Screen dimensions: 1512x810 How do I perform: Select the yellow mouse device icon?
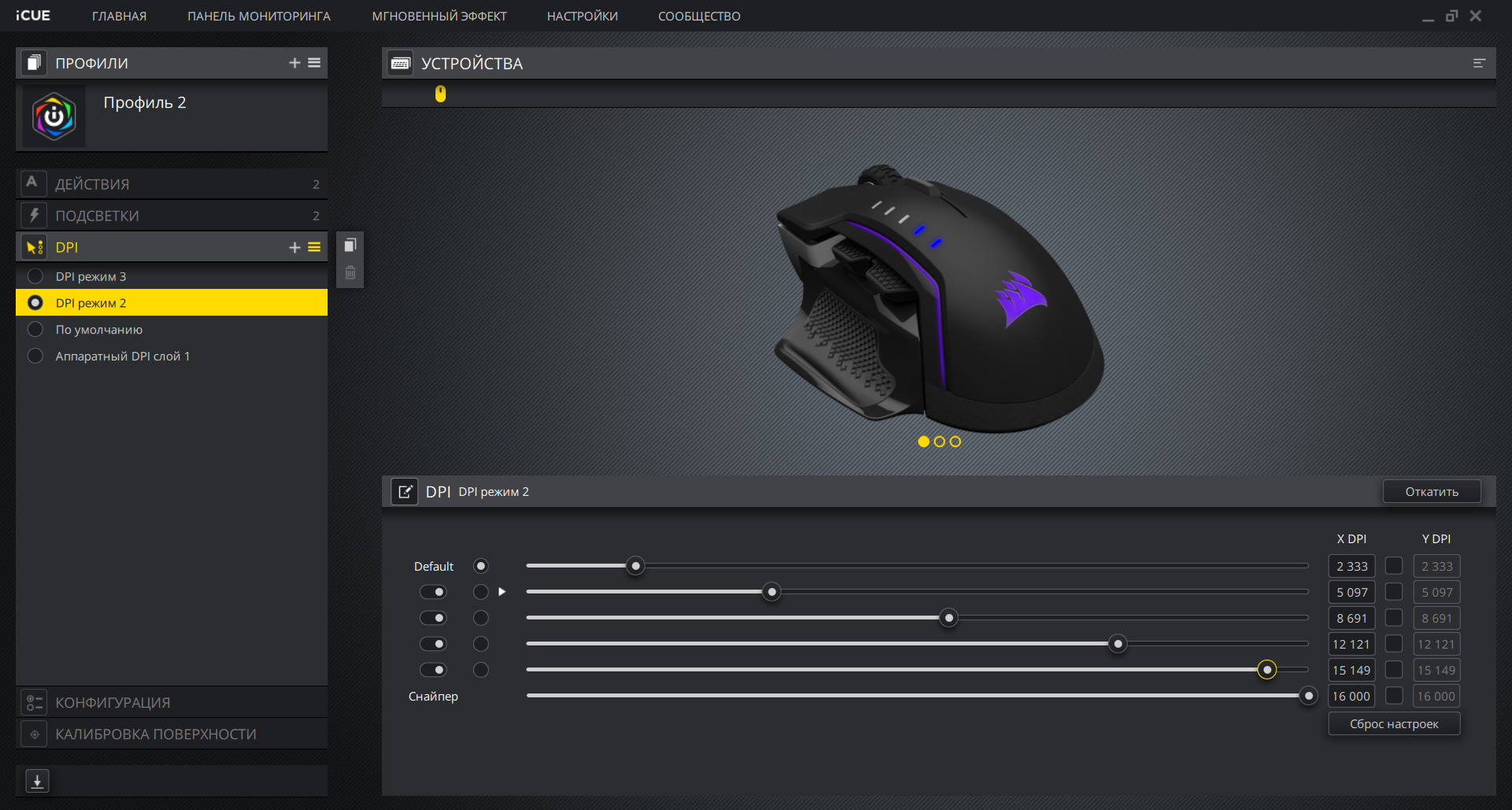pyautogui.click(x=440, y=94)
